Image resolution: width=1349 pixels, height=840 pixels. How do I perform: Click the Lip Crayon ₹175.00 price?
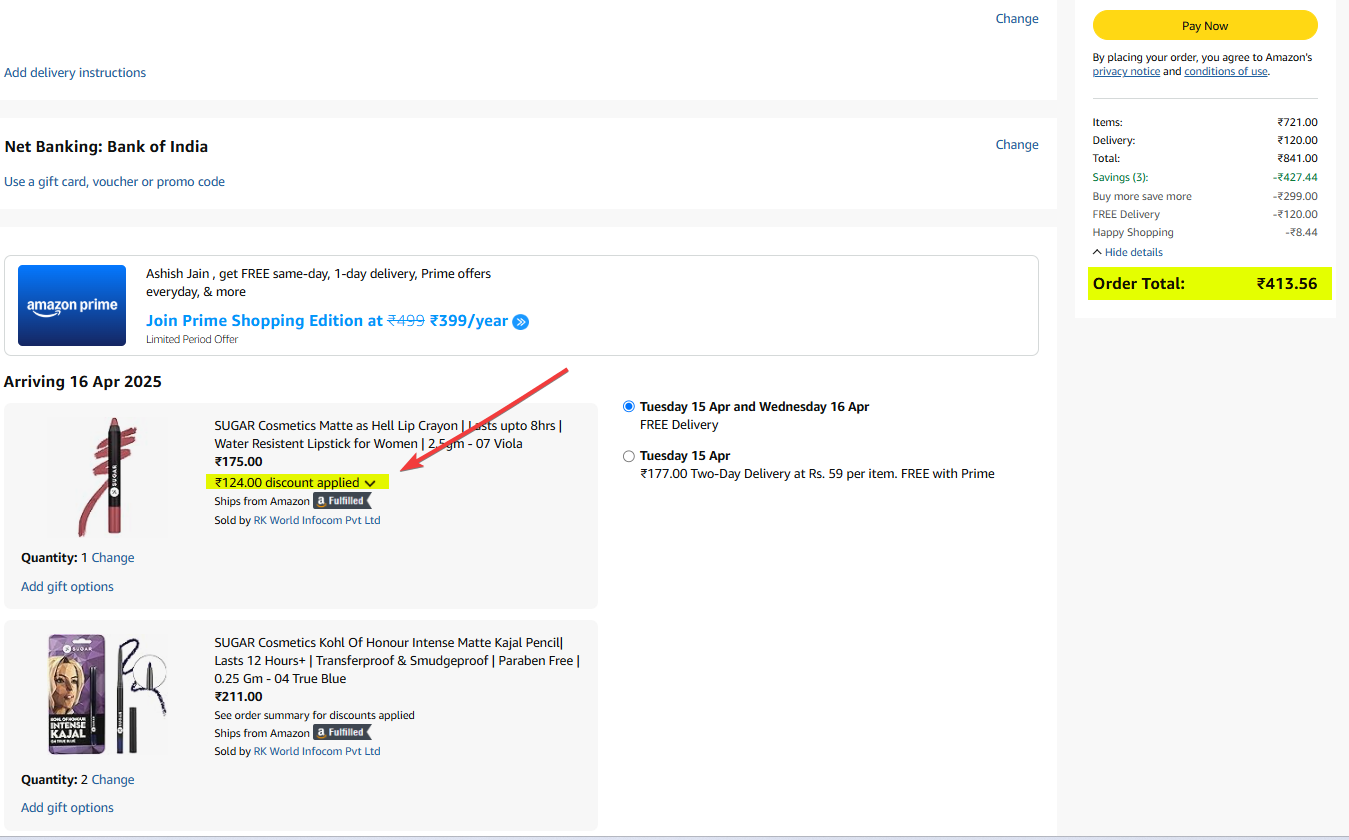pos(238,462)
